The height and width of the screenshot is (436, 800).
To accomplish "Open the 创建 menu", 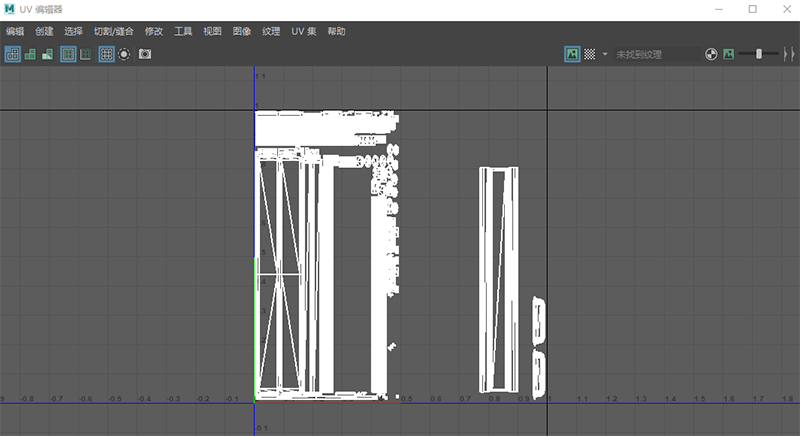I will 44,32.
